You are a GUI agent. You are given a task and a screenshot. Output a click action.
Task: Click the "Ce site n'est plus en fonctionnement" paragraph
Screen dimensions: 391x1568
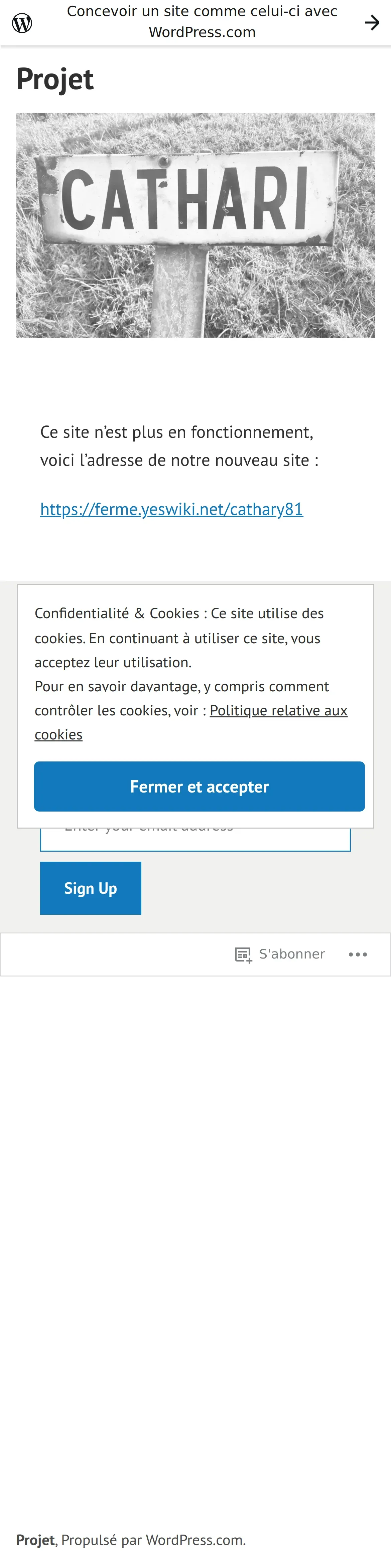click(x=177, y=432)
